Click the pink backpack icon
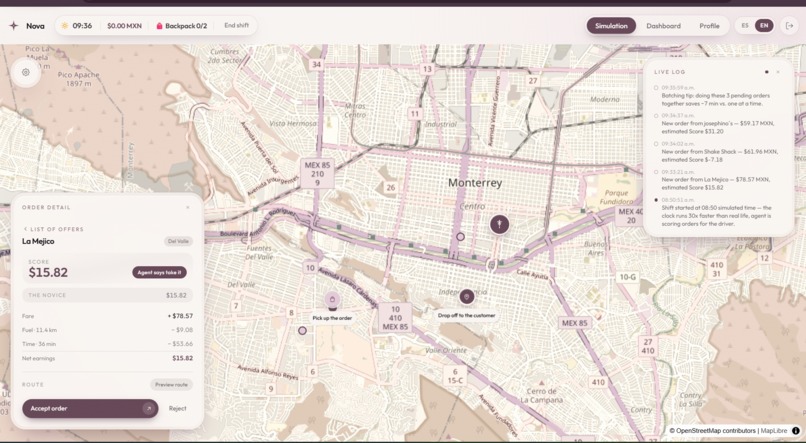The height and width of the screenshot is (443, 806). 159,26
